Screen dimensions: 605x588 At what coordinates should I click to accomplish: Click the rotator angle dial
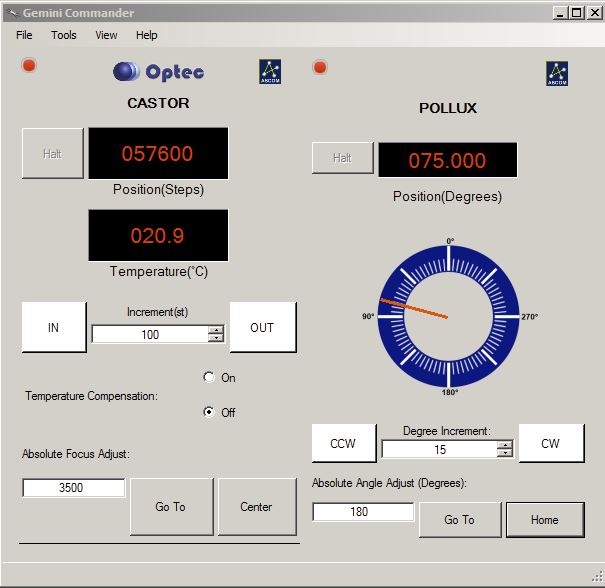(448, 316)
